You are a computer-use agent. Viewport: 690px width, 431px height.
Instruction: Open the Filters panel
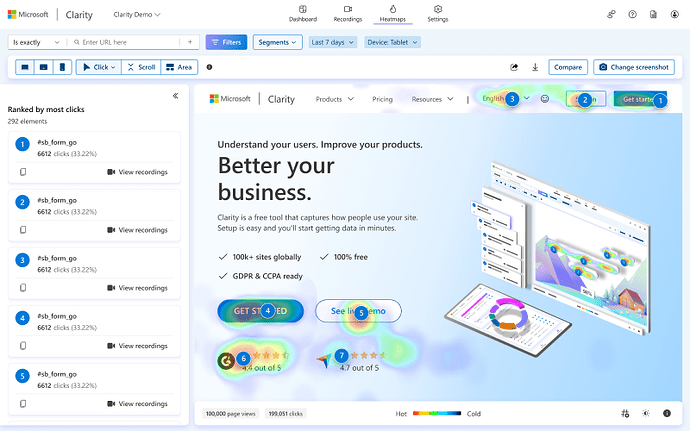pyautogui.click(x=226, y=42)
